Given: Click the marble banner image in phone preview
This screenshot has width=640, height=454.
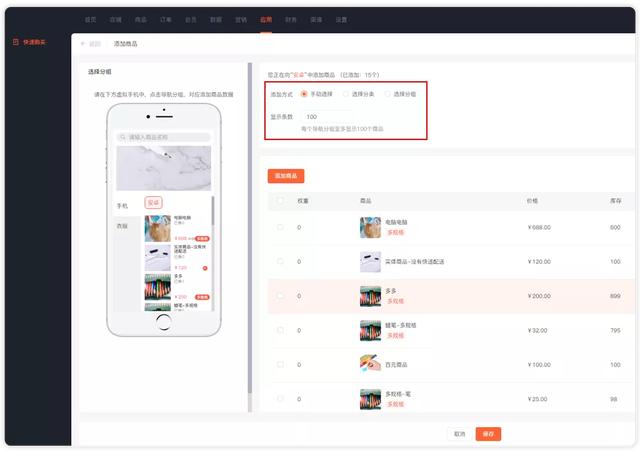Looking at the screenshot, I should pyautogui.click(x=164, y=168).
